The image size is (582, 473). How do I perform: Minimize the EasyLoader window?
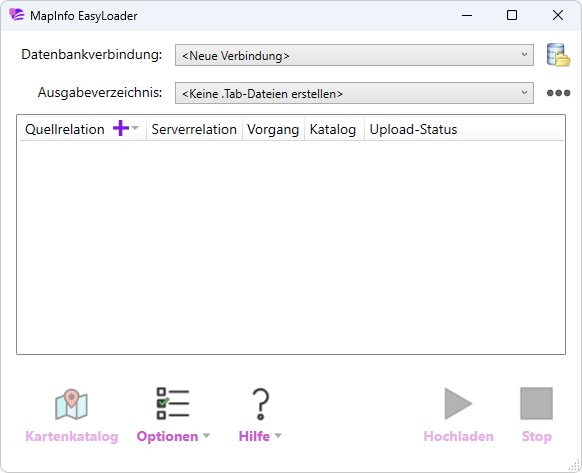(x=467, y=15)
